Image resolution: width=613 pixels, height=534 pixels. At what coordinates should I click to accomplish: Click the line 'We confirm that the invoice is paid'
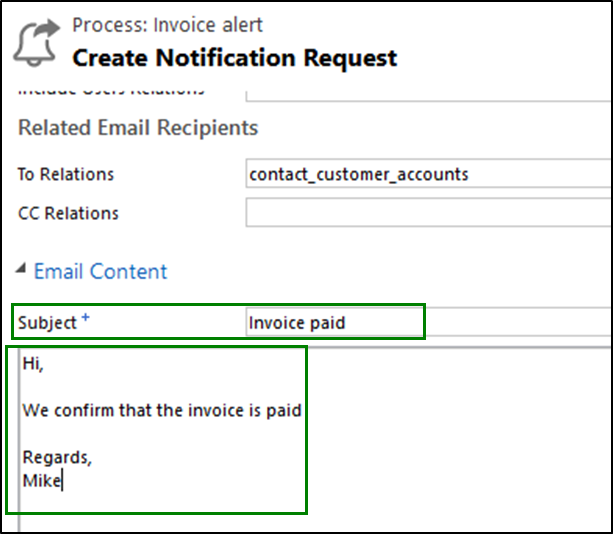pos(162,410)
